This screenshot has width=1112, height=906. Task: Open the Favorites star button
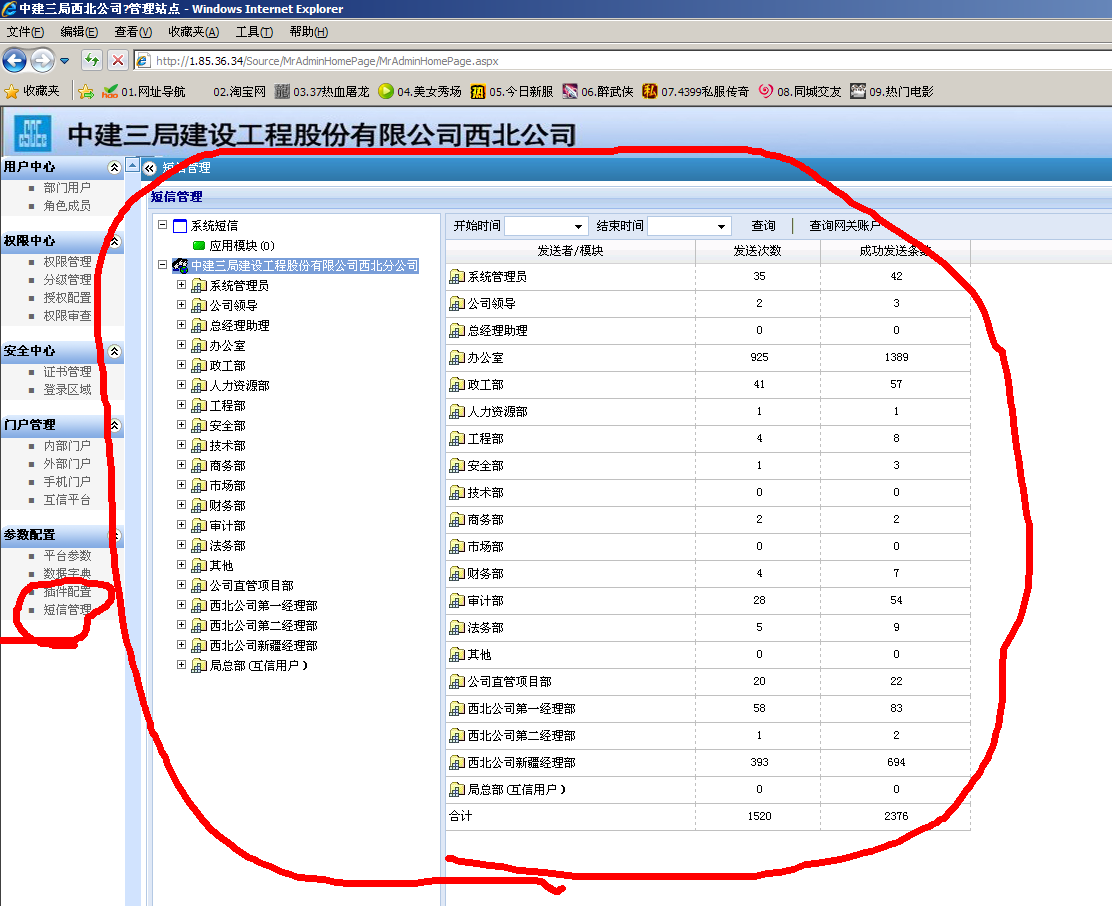click(x=32, y=91)
